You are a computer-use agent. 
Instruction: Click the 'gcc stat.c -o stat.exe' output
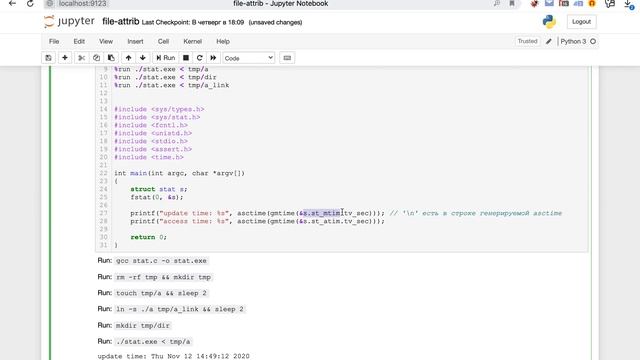coord(161,261)
